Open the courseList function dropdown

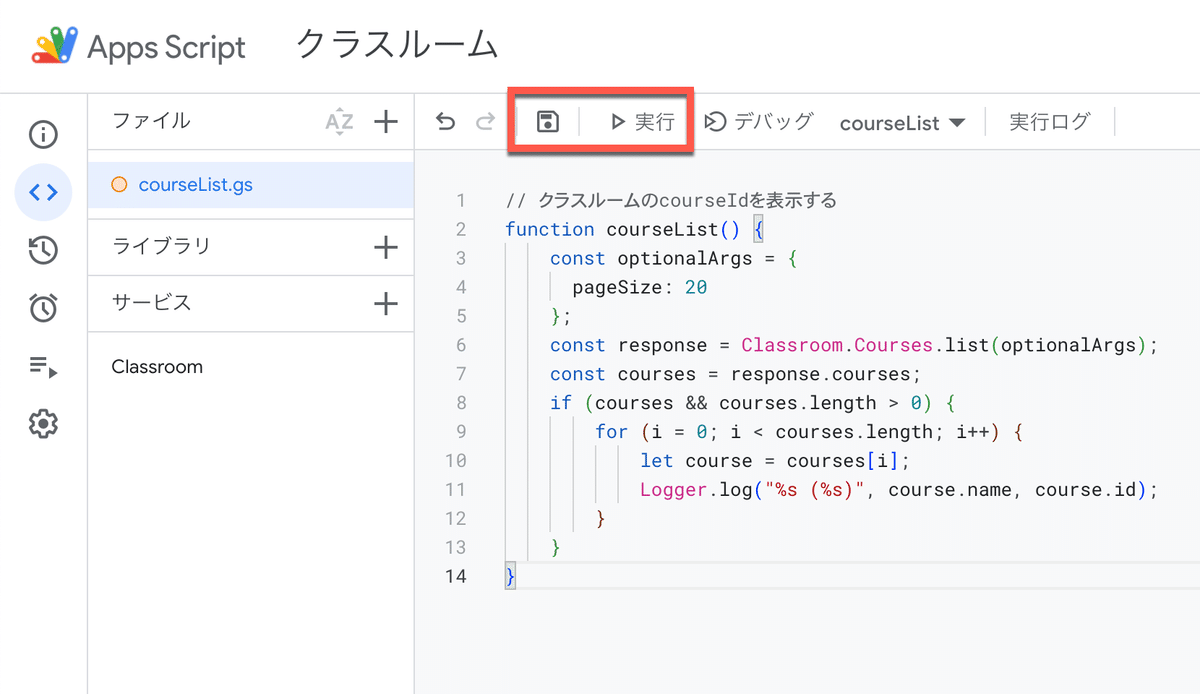[x=902, y=123]
